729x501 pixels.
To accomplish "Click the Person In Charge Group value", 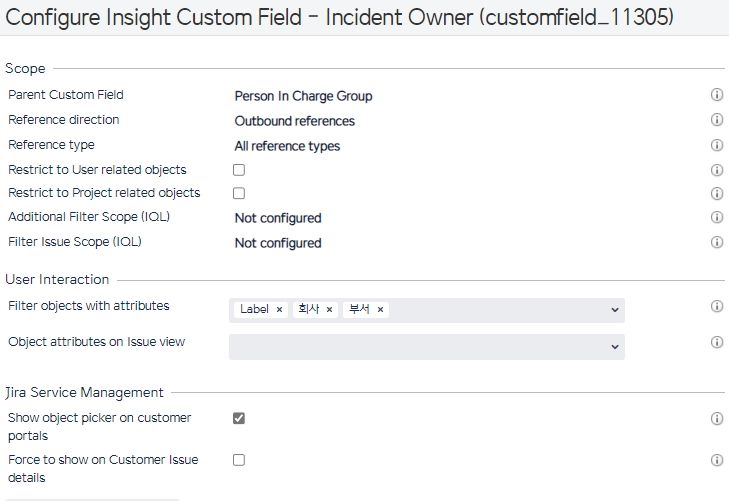I will point(303,96).
